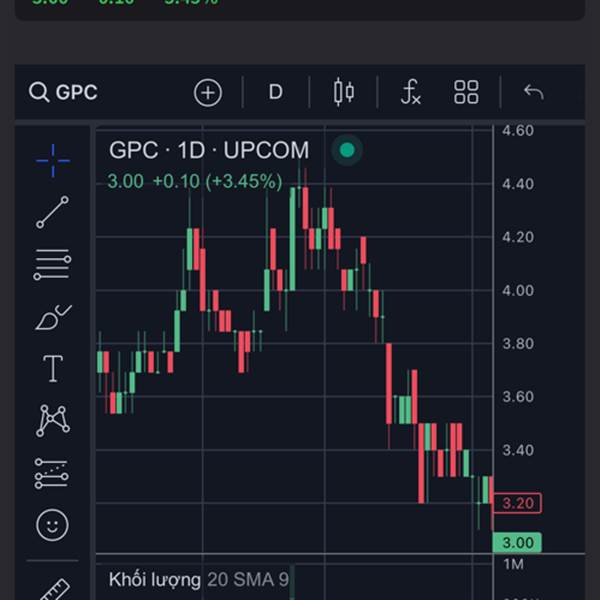600x600 pixels.
Task: Click the 4.60 price axis value
Action: click(x=518, y=131)
